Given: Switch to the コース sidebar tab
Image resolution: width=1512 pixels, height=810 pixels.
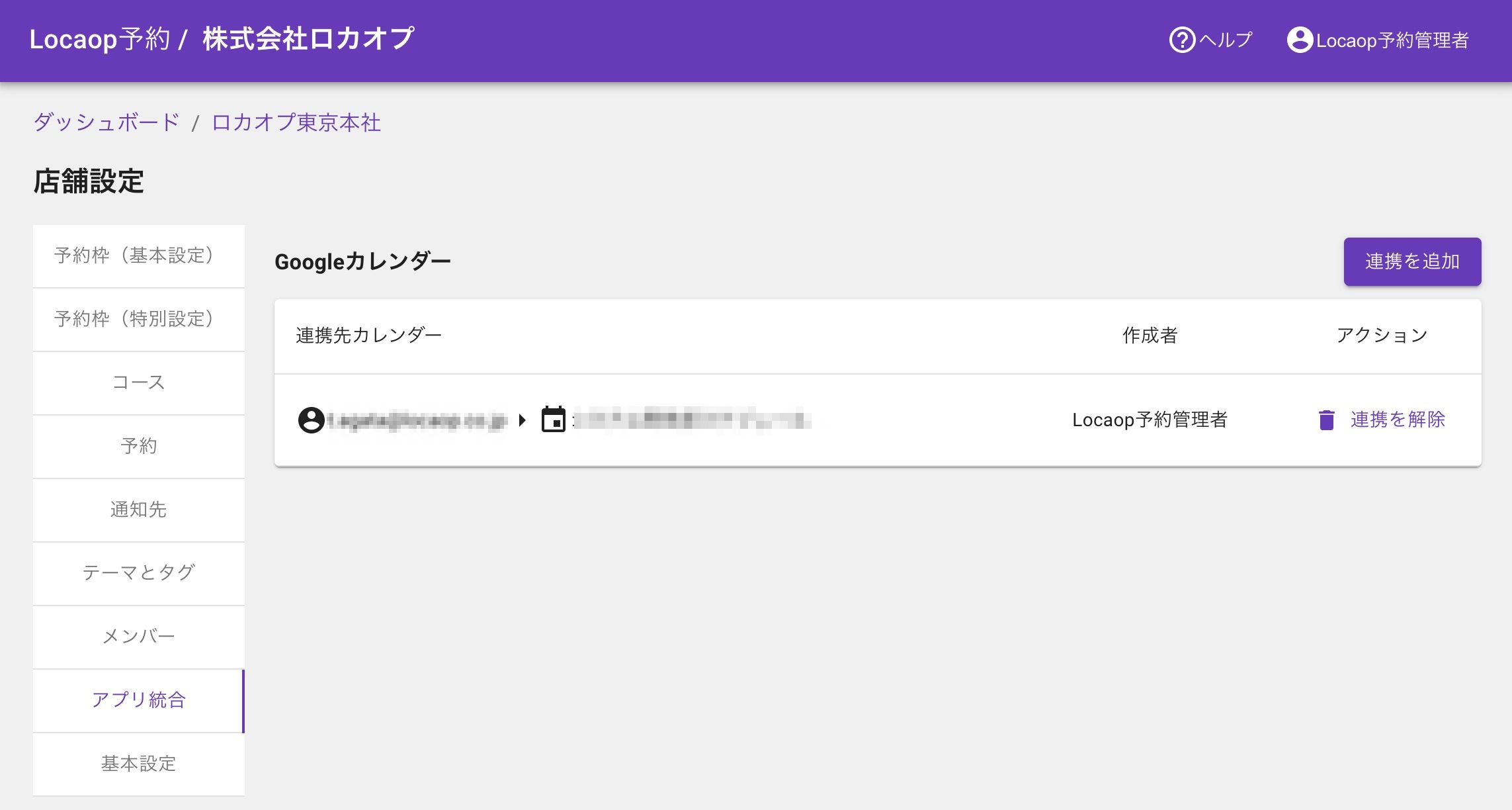Looking at the screenshot, I should [x=139, y=382].
